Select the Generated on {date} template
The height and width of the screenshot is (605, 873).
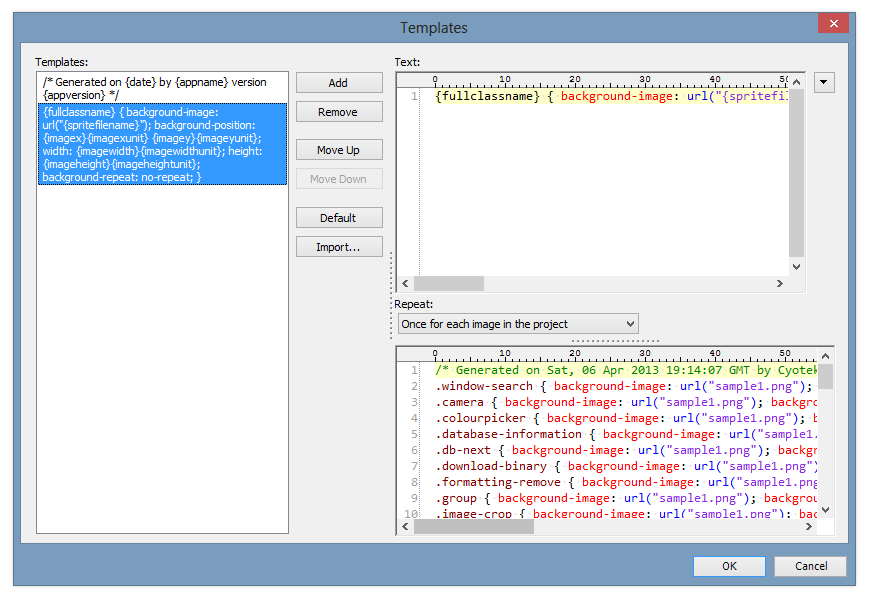coord(163,88)
